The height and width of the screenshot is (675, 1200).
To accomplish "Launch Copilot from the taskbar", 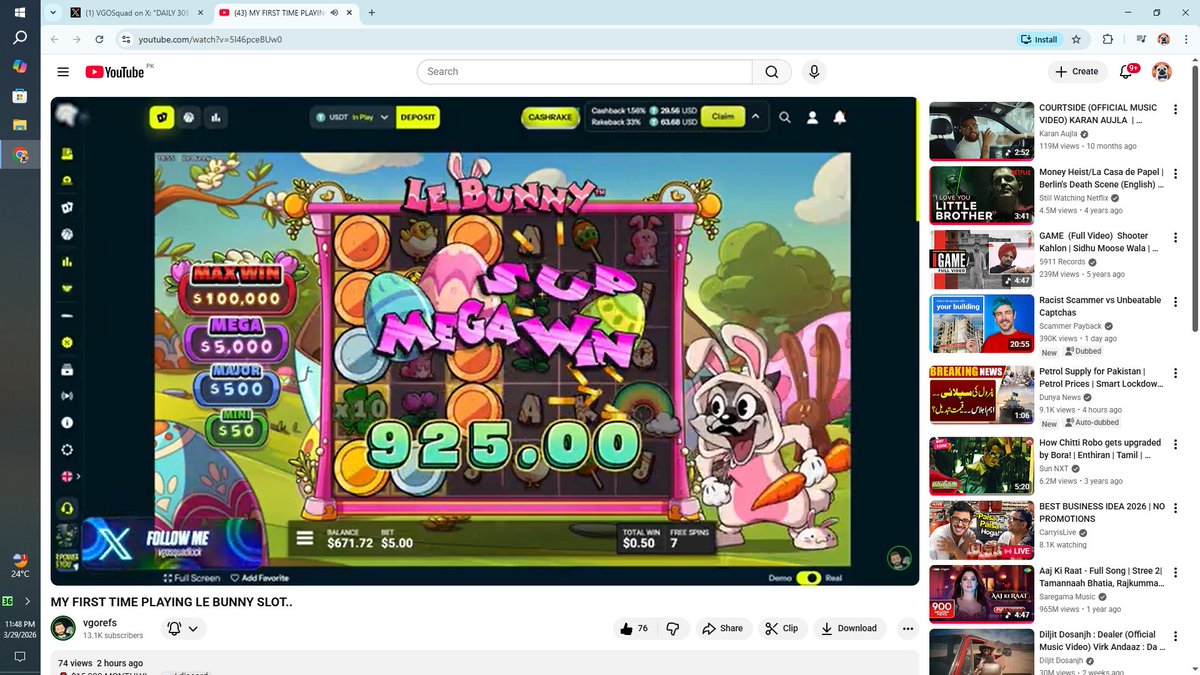I will pos(20,67).
